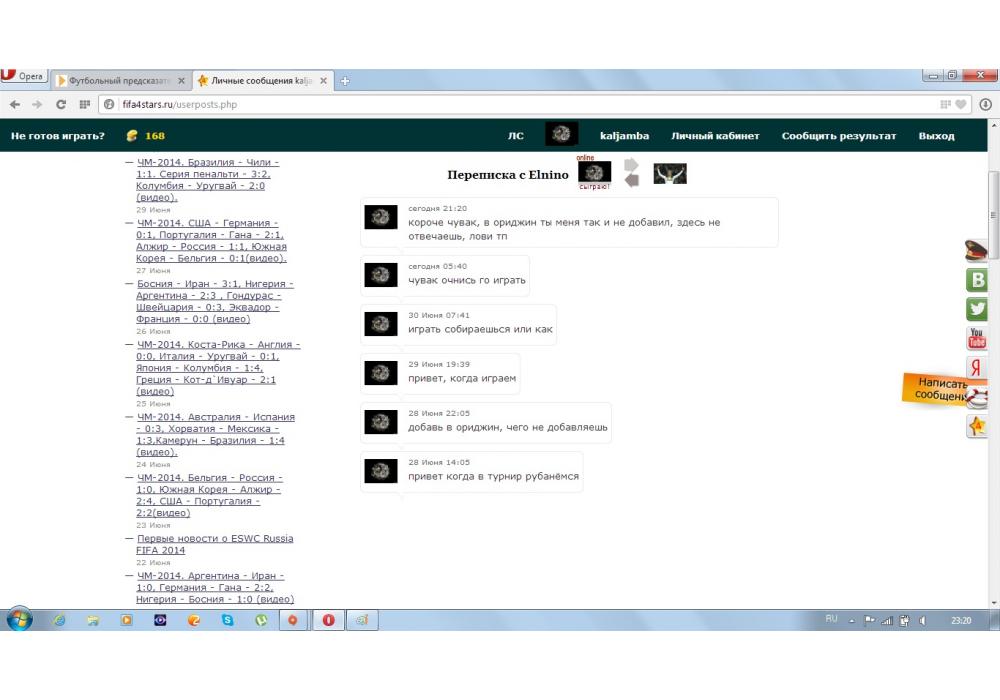
Task: Click the Yandex 'Я' sidebar icon
Action: tap(977, 368)
